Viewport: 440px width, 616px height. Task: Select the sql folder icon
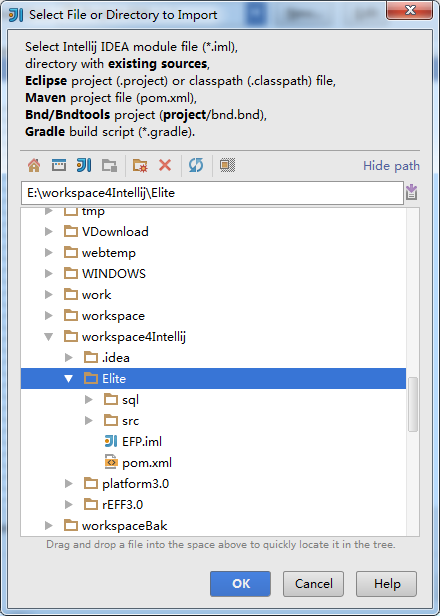coord(111,399)
